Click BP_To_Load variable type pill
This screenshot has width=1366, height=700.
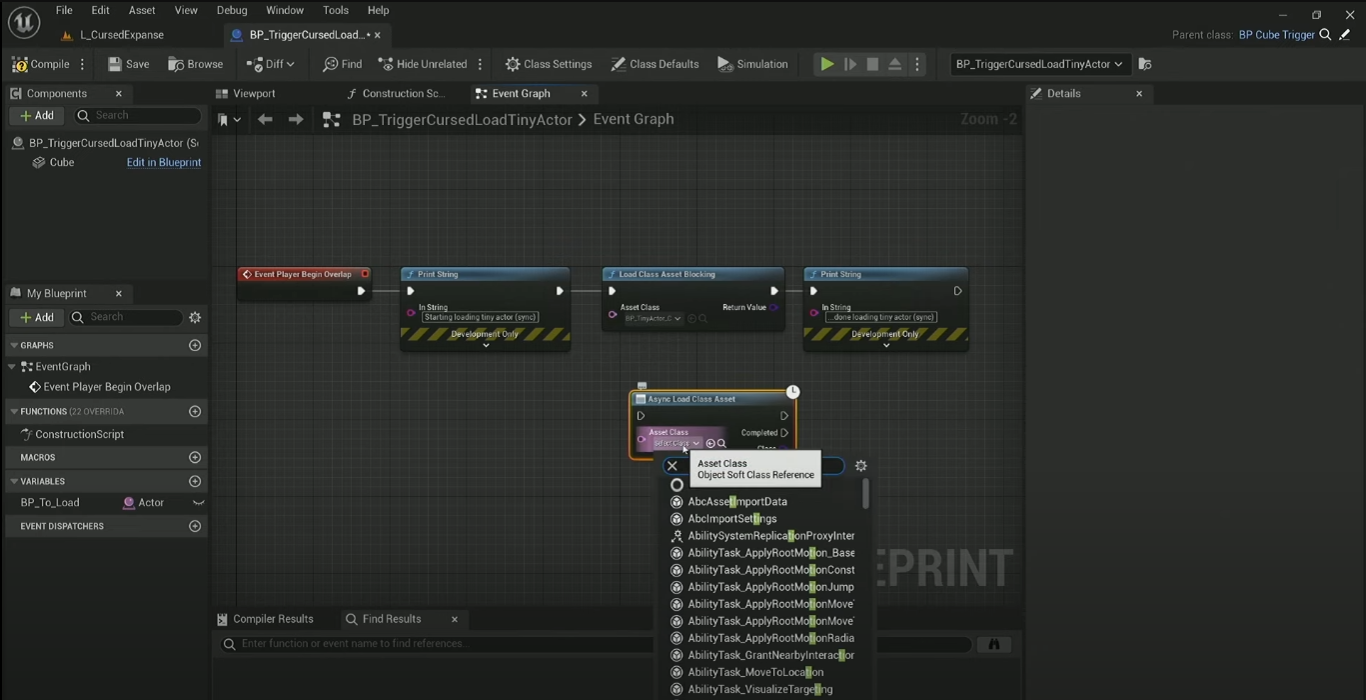144,503
